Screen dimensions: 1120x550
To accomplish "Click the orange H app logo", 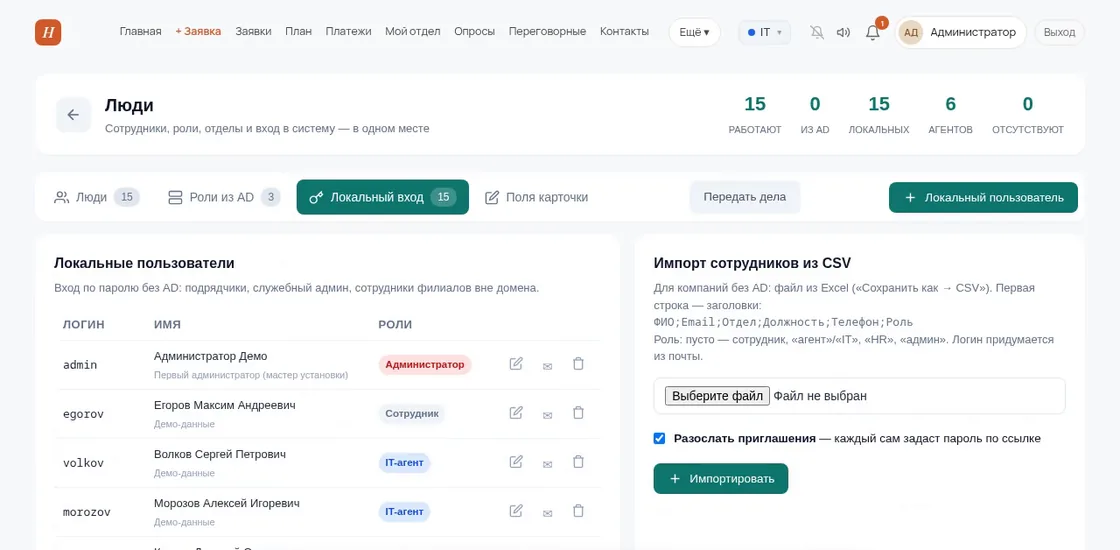I will point(48,32).
